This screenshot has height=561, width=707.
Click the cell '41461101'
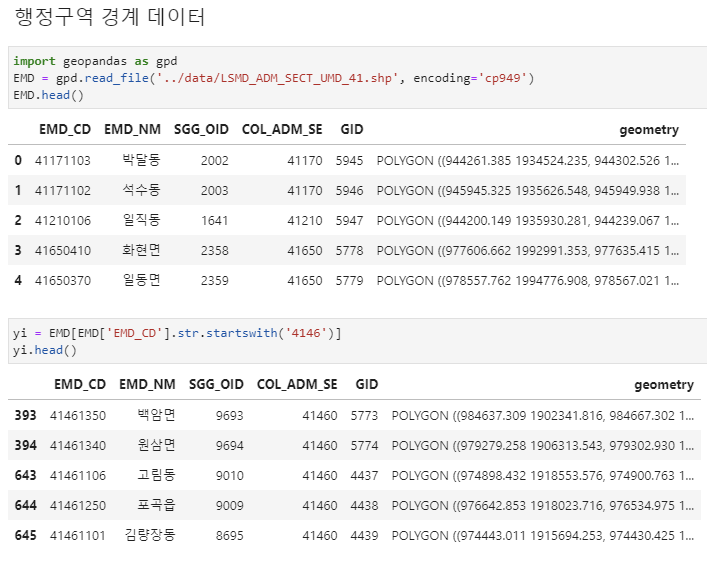point(78,535)
